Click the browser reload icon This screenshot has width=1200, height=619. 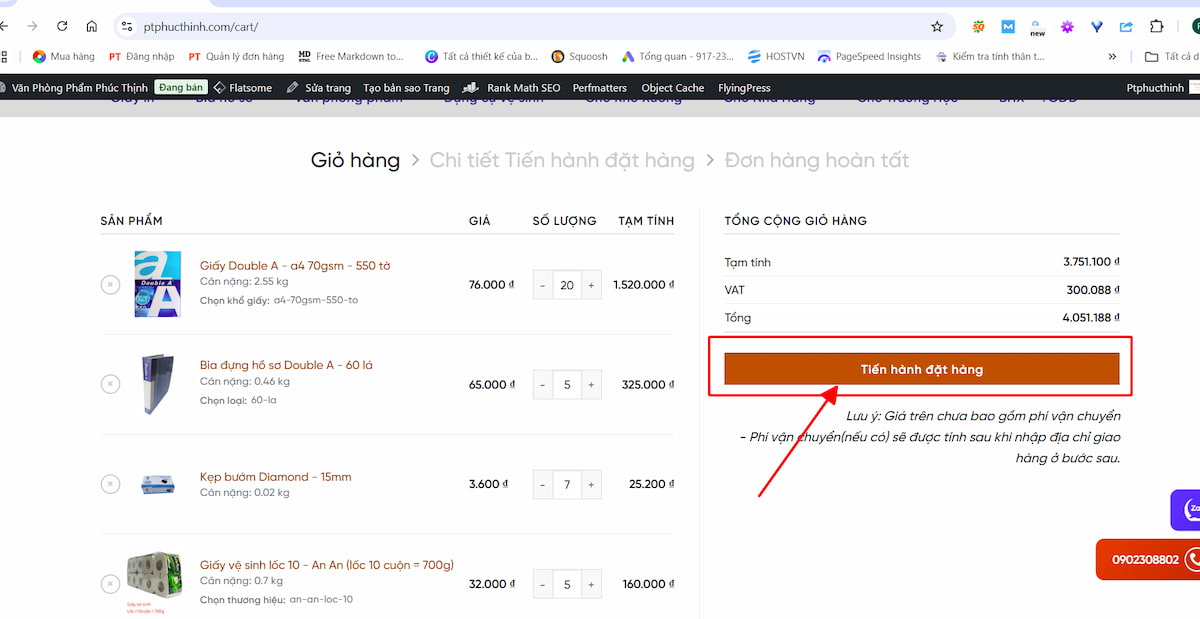point(63,26)
